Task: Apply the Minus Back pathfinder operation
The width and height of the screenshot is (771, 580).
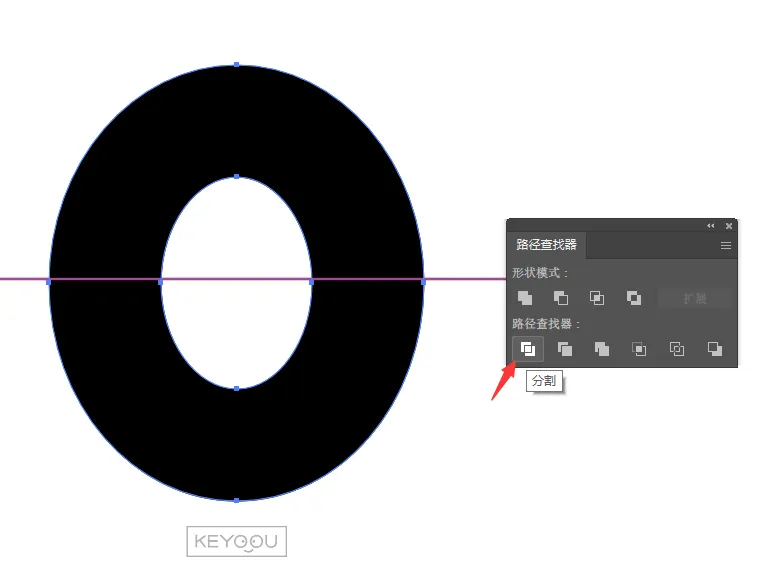Action: pyautogui.click(x=714, y=349)
